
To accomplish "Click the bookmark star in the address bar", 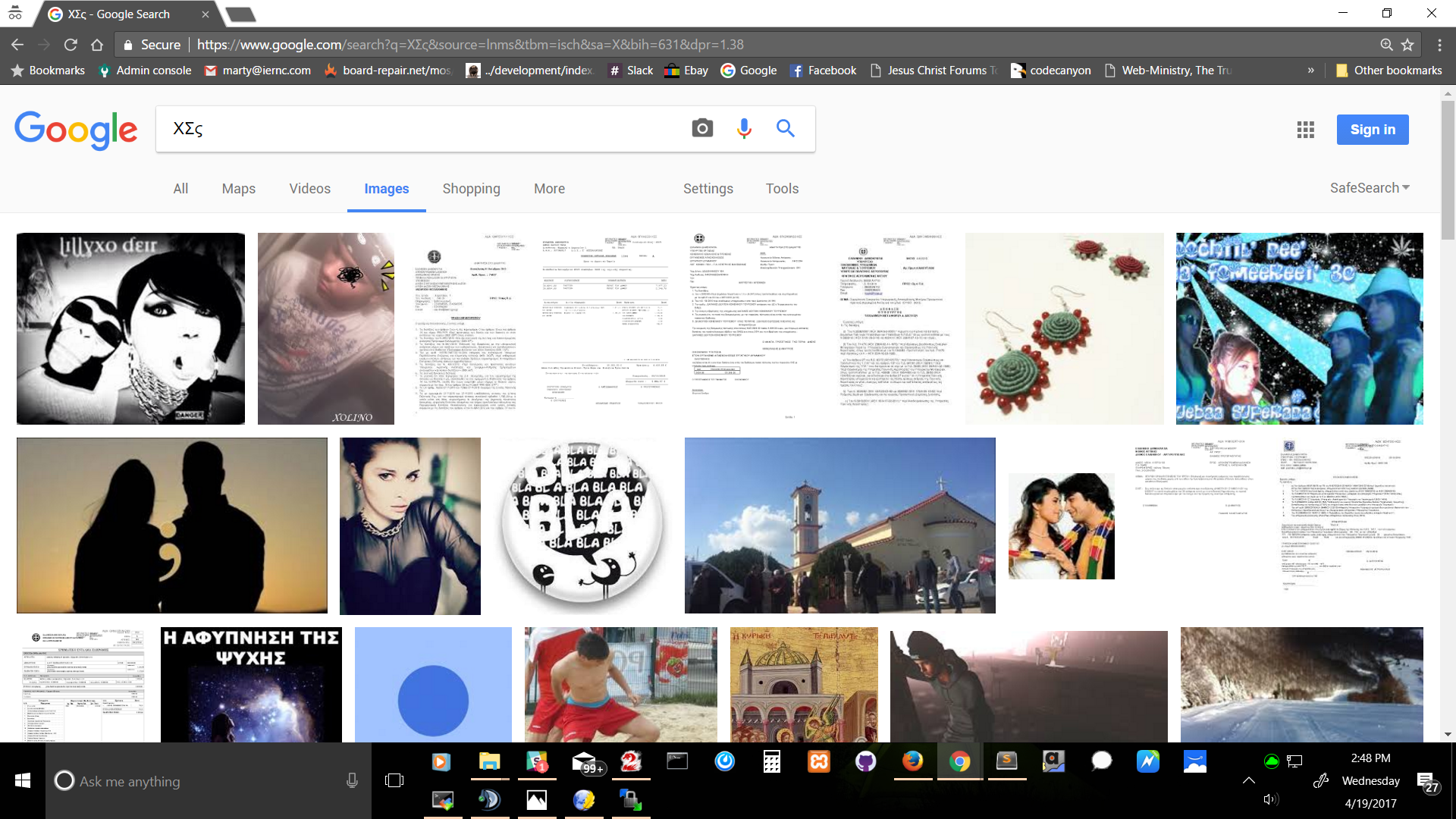I will [x=1407, y=45].
